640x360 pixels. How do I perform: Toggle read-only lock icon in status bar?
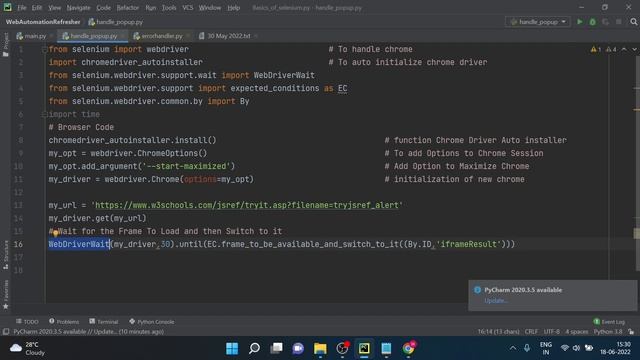[x=631, y=332]
